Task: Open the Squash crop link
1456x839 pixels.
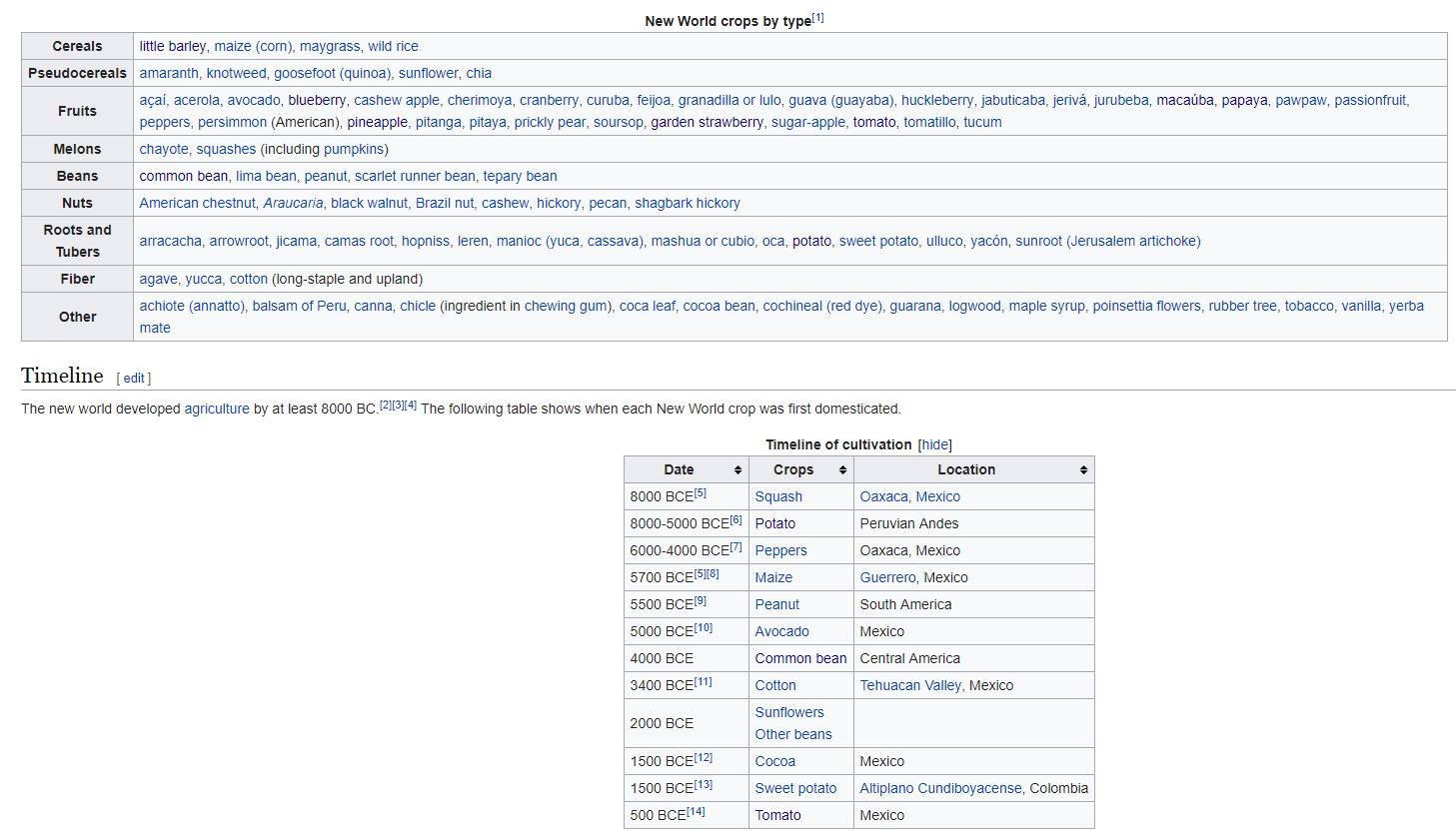Action: tap(778, 496)
